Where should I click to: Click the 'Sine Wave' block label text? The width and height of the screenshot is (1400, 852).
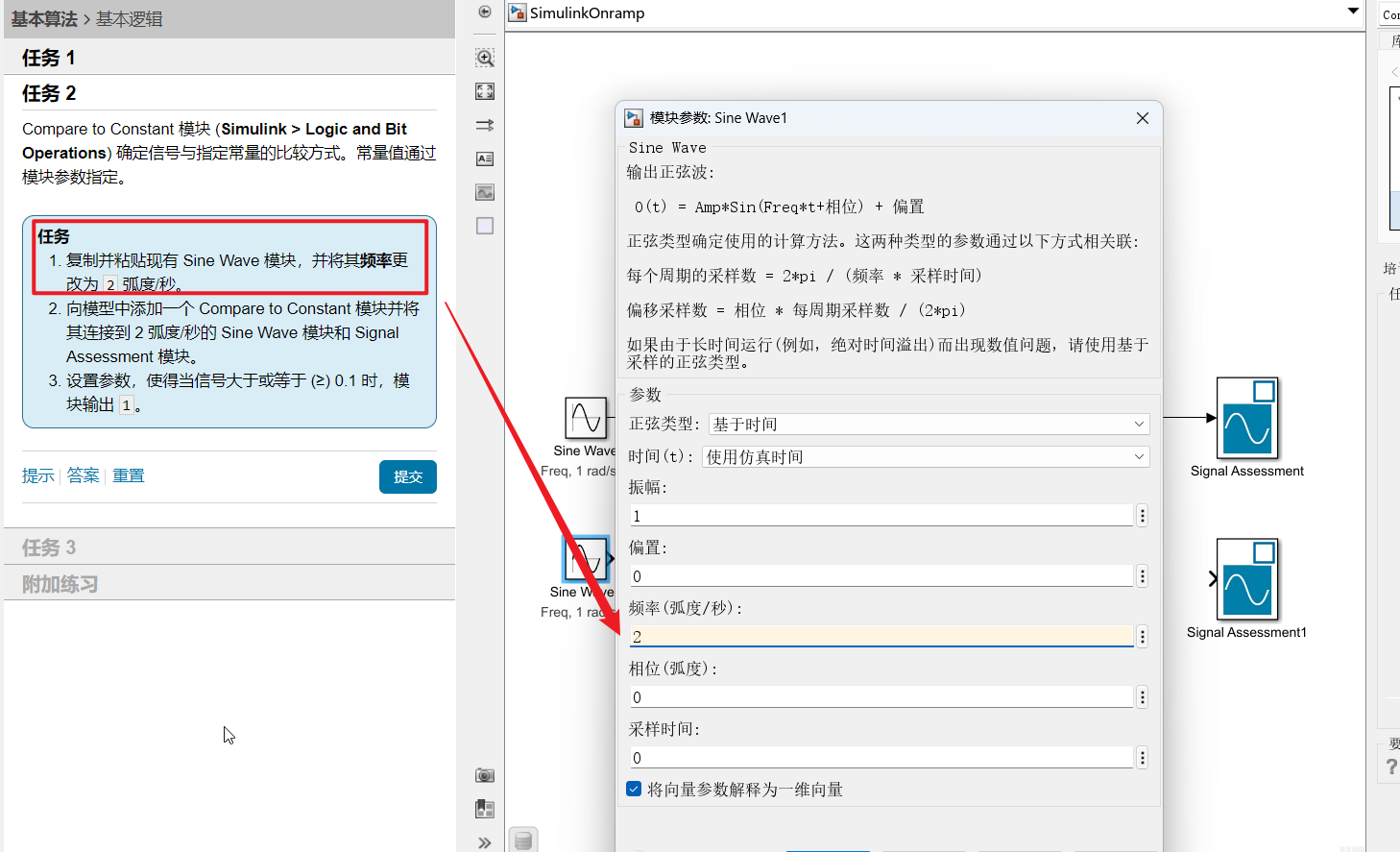click(x=584, y=450)
